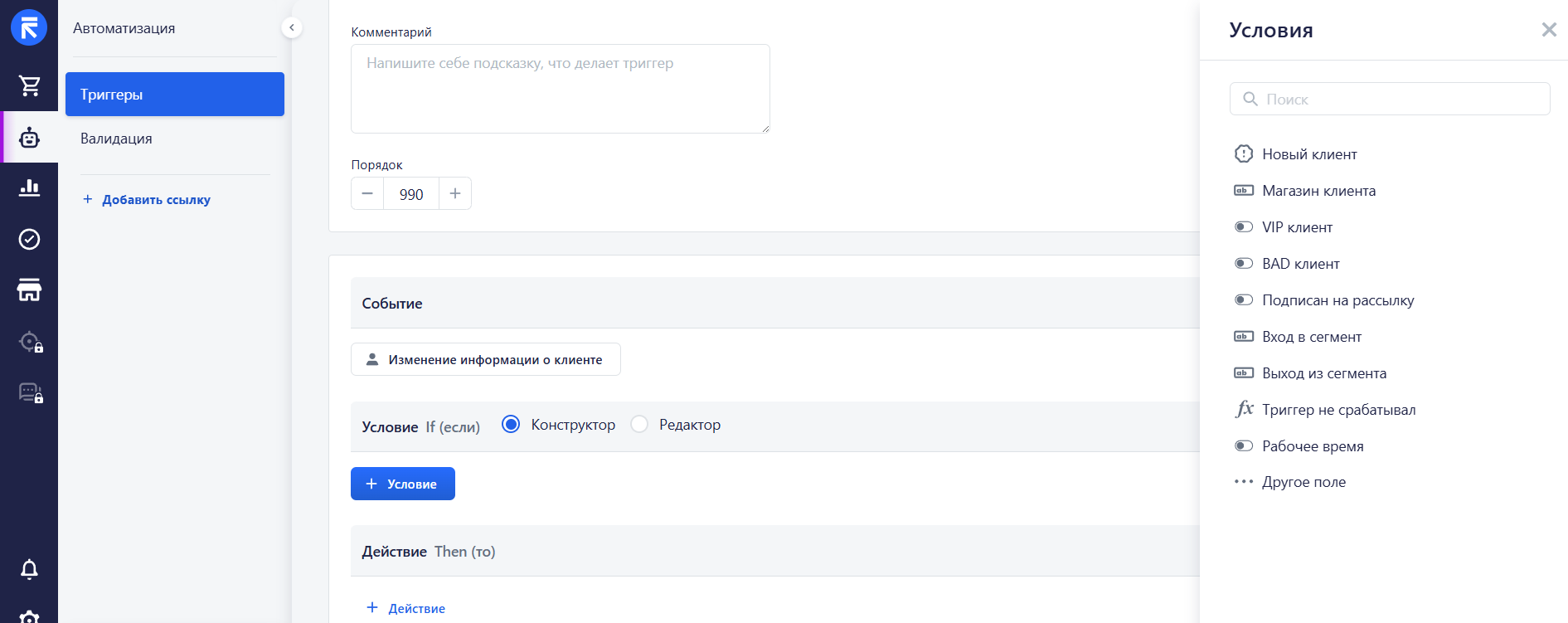
Task: Click the Событие section header
Action: [x=774, y=303]
